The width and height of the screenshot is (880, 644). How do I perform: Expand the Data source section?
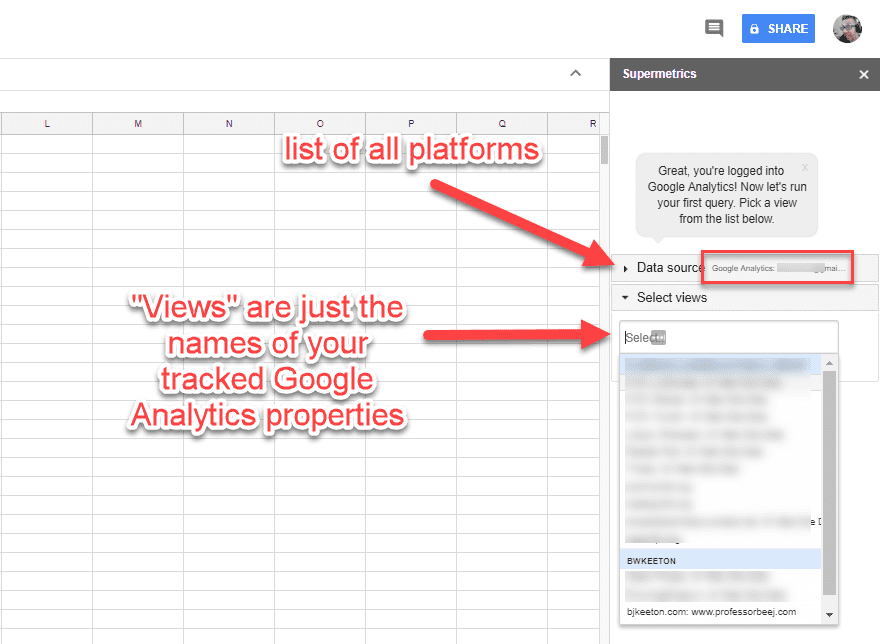click(625, 267)
